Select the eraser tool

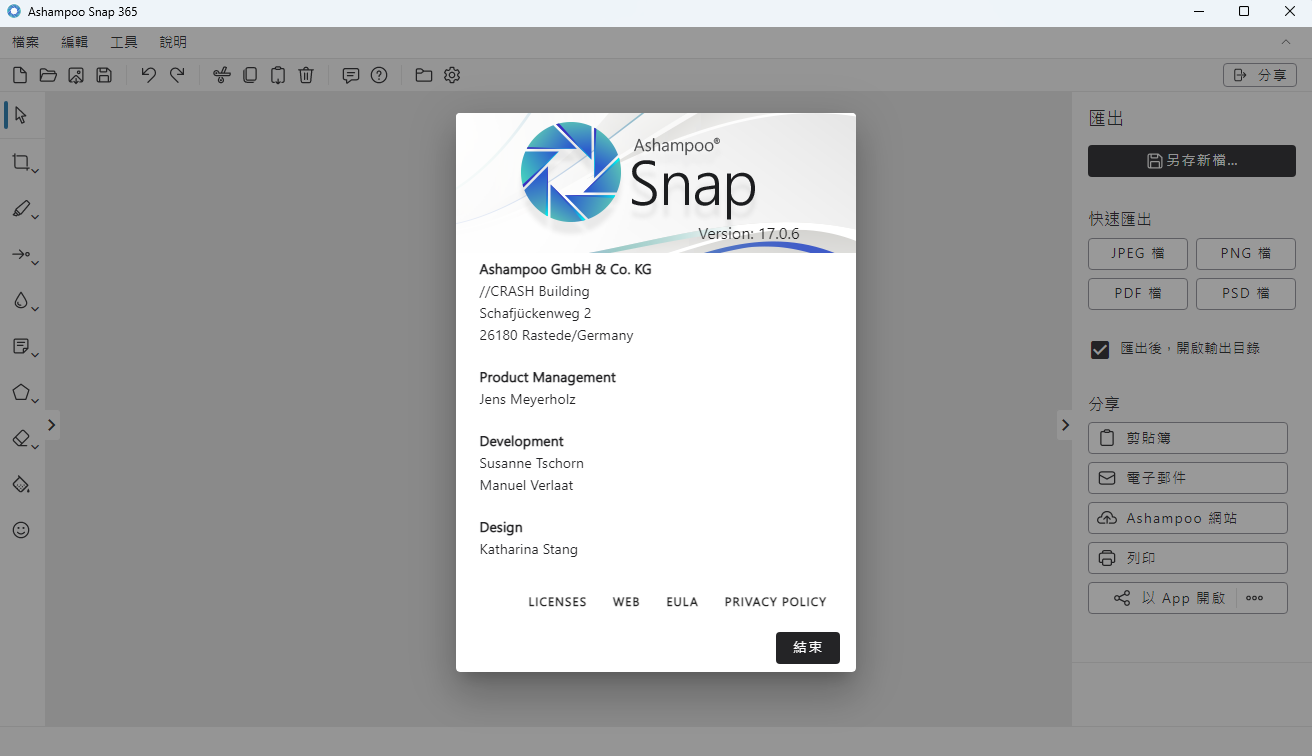coord(20,438)
